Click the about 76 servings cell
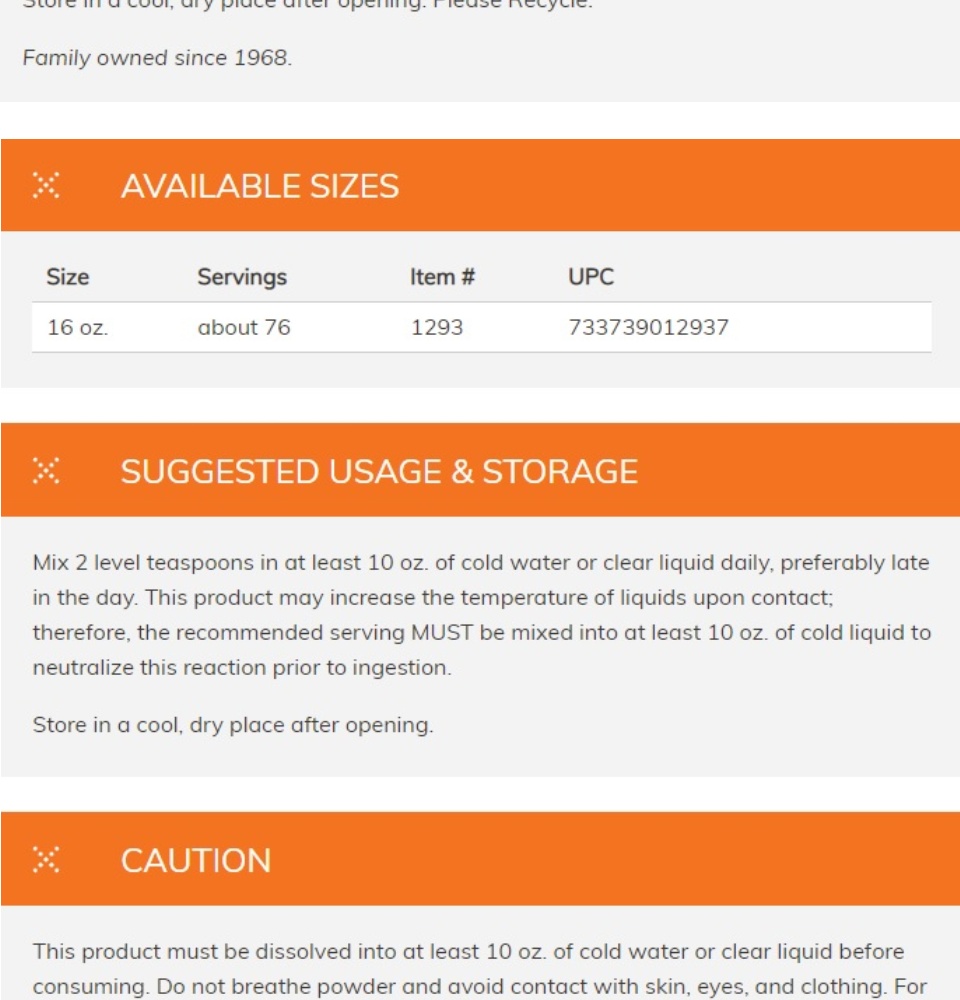The image size is (960, 1000). tap(244, 327)
